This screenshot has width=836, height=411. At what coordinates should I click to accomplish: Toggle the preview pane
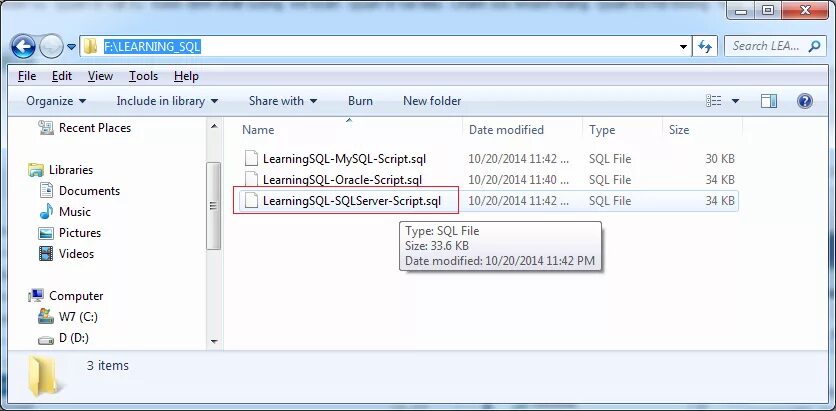(769, 101)
